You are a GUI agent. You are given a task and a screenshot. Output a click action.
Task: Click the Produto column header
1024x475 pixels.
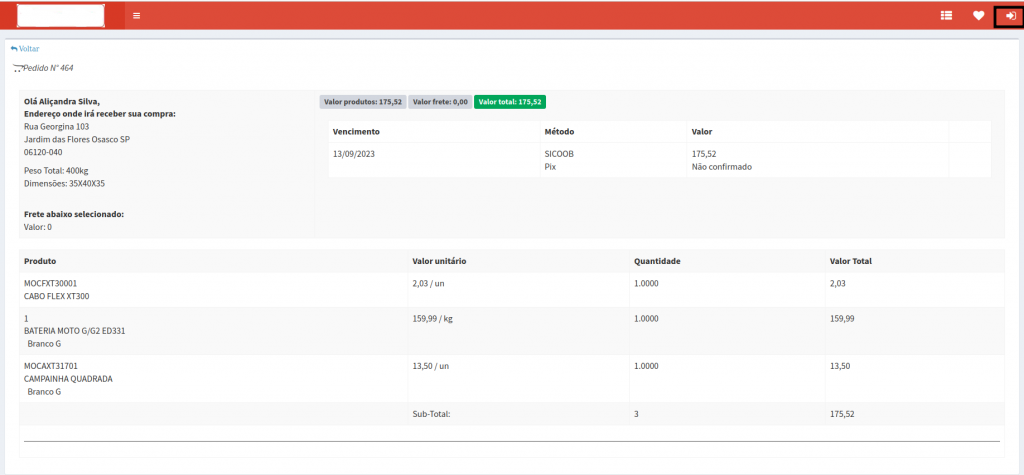coord(41,261)
